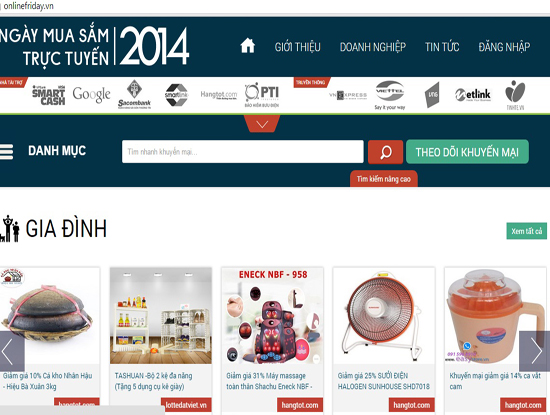Image resolution: width=550 pixels, height=415 pixels.
Task: Show next products with right arrow
Action: [535, 351]
